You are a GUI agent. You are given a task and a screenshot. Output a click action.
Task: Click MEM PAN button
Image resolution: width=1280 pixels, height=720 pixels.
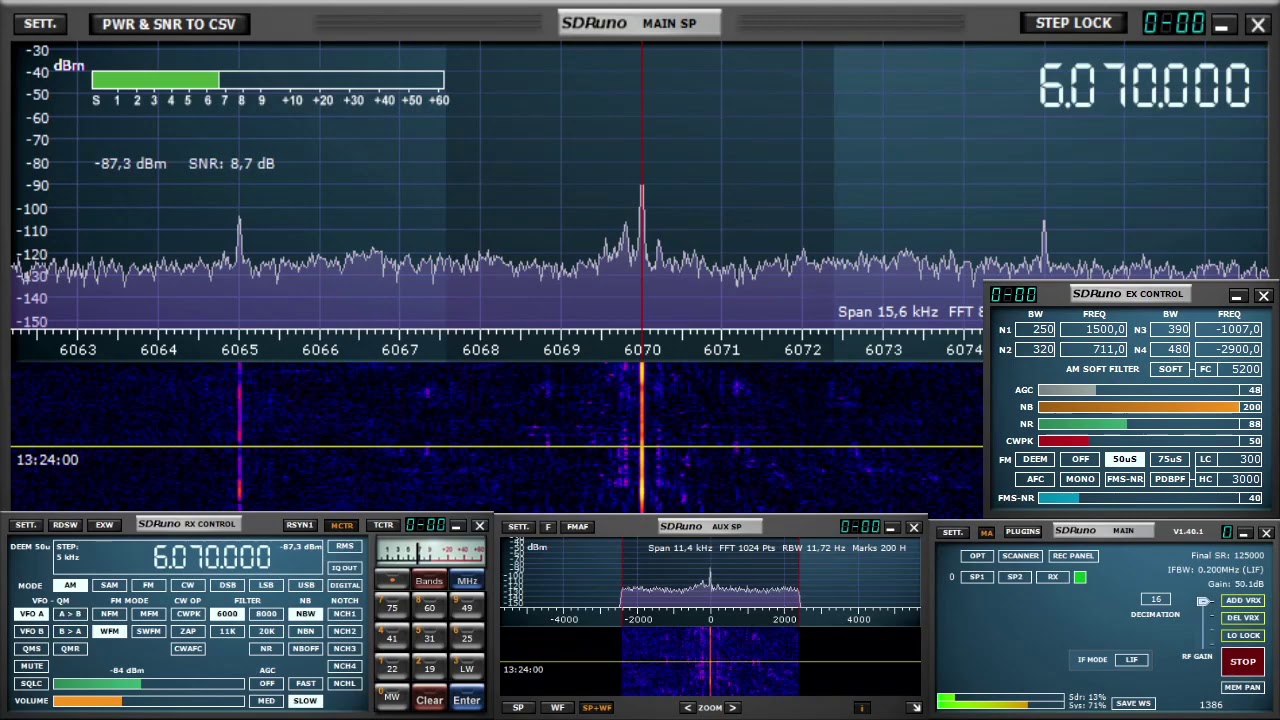click(x=1243, y=688)
